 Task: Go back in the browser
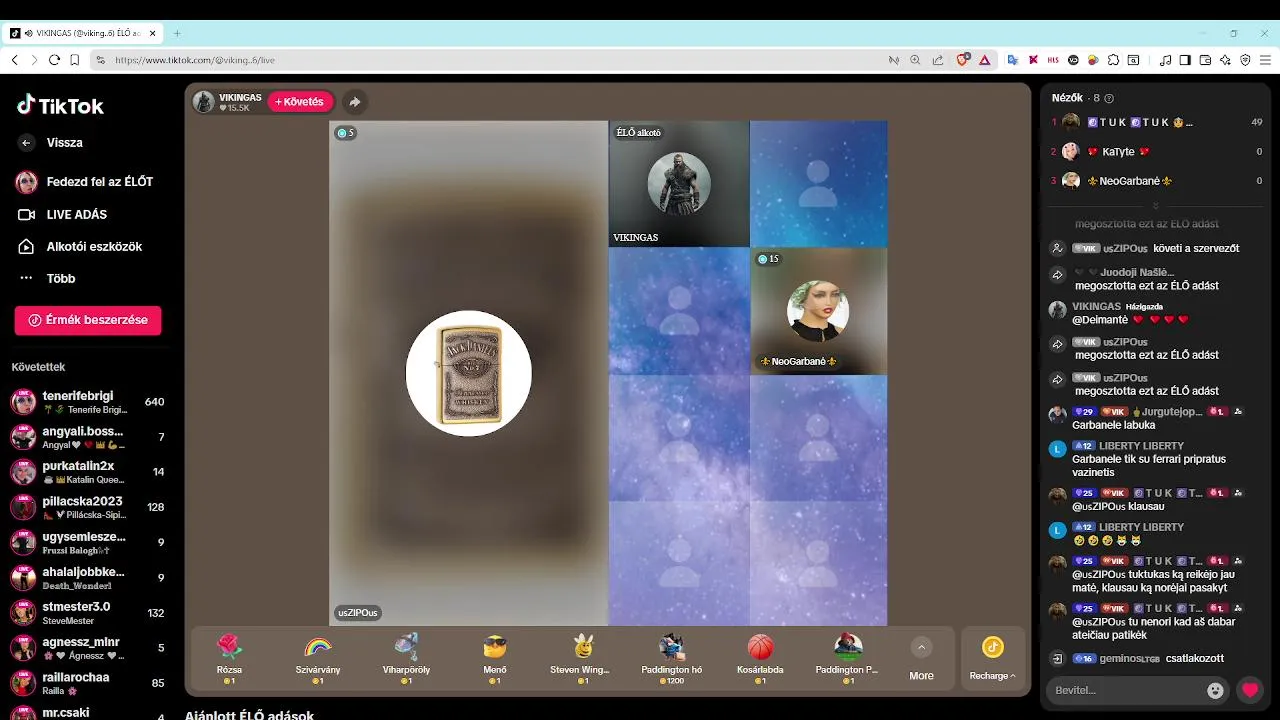point(14,60)
